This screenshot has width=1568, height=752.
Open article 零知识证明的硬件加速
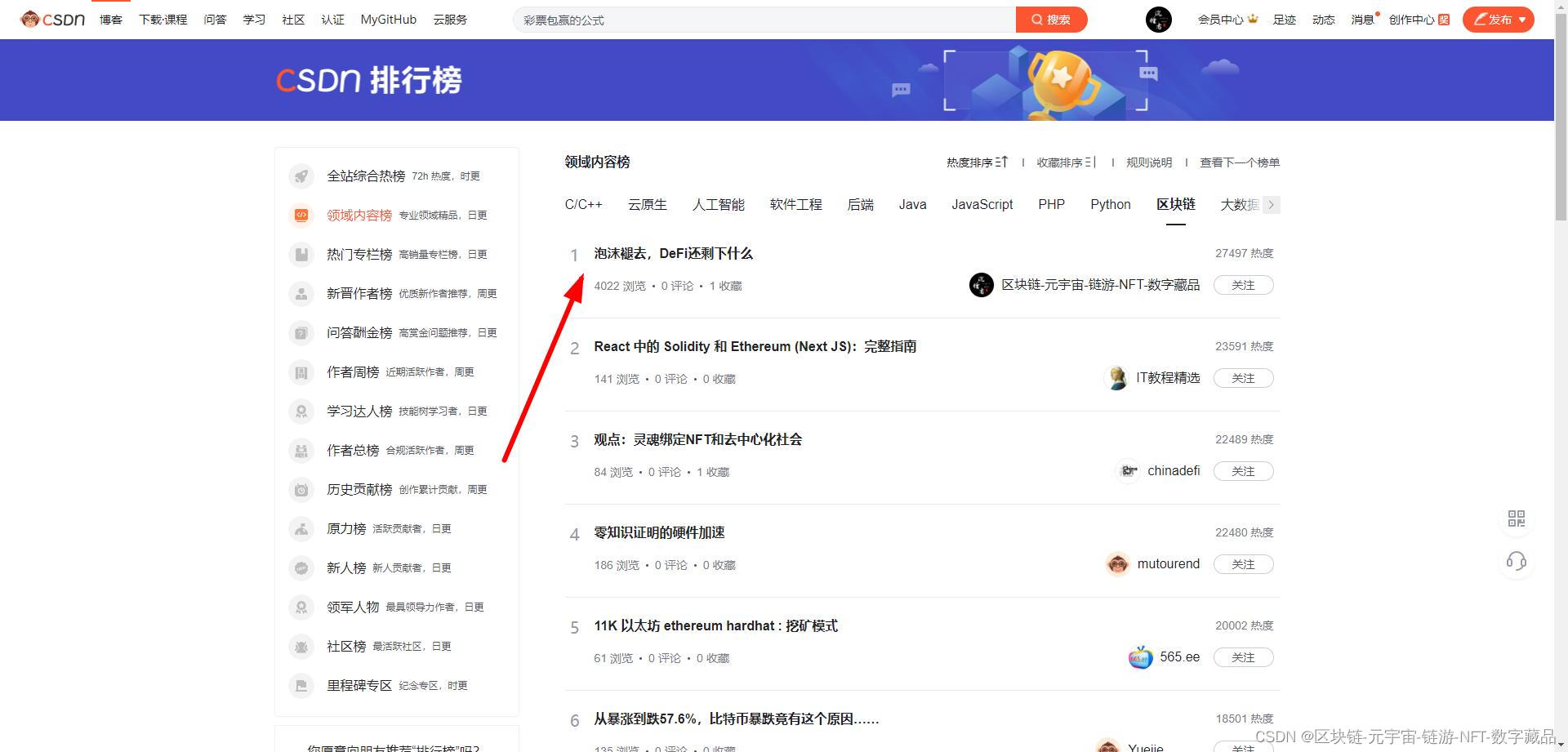[x=659, y=533]
